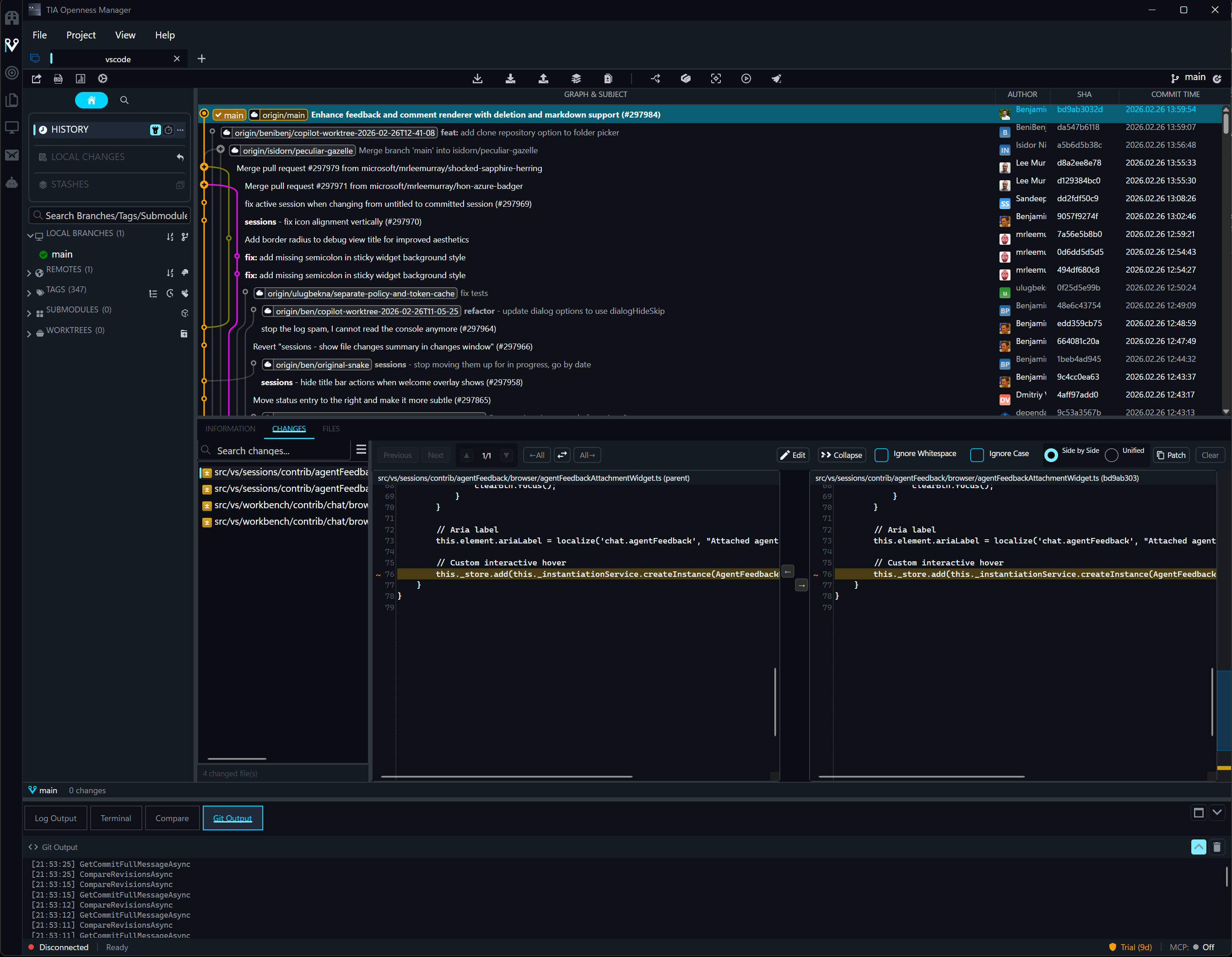This screenshot has height=957, width=1232.
Task: Click the Clear button in diff toolbar
Action: tap(1210, 455)
